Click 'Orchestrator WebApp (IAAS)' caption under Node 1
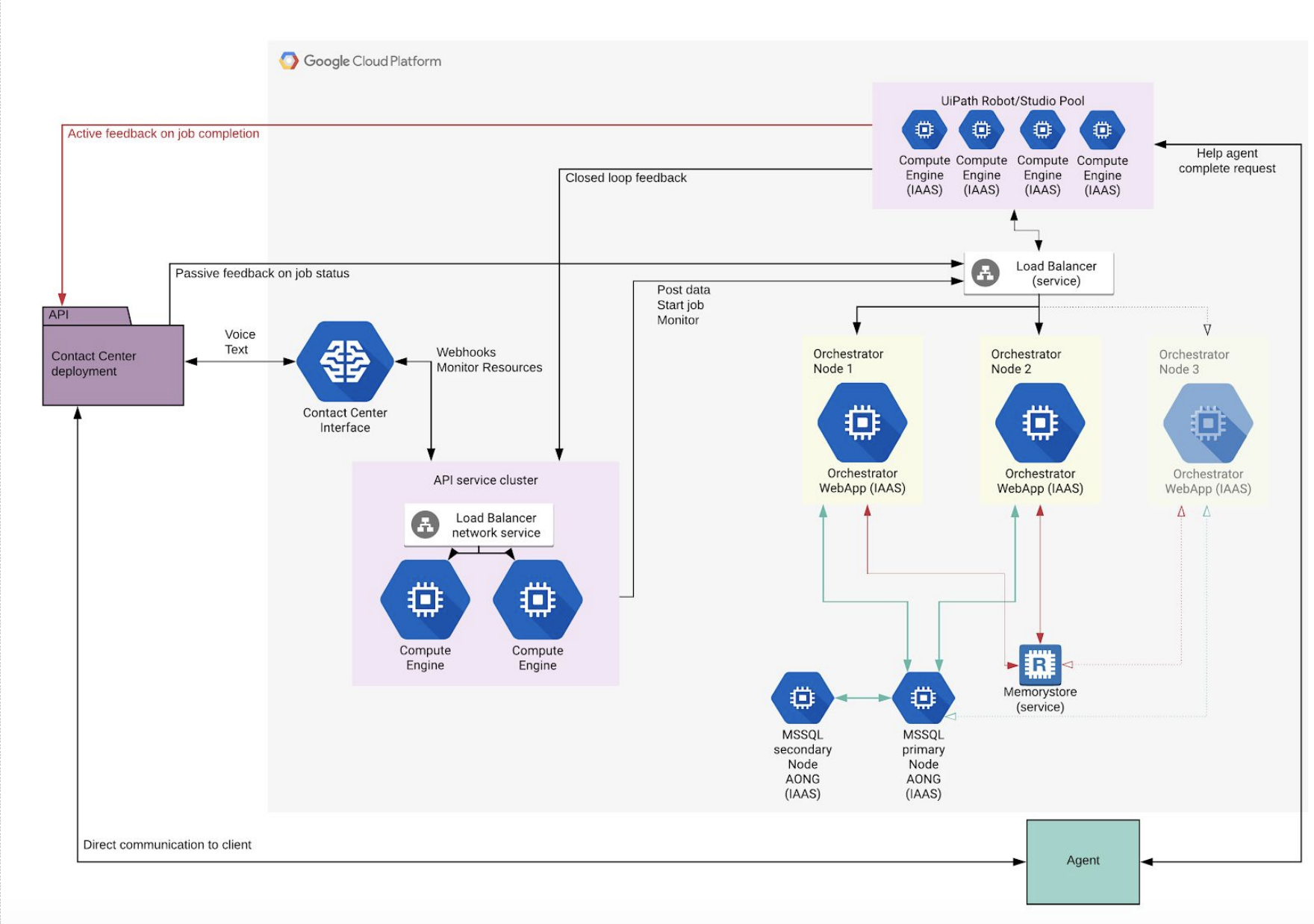1314x924 pixels. point(862,481)
